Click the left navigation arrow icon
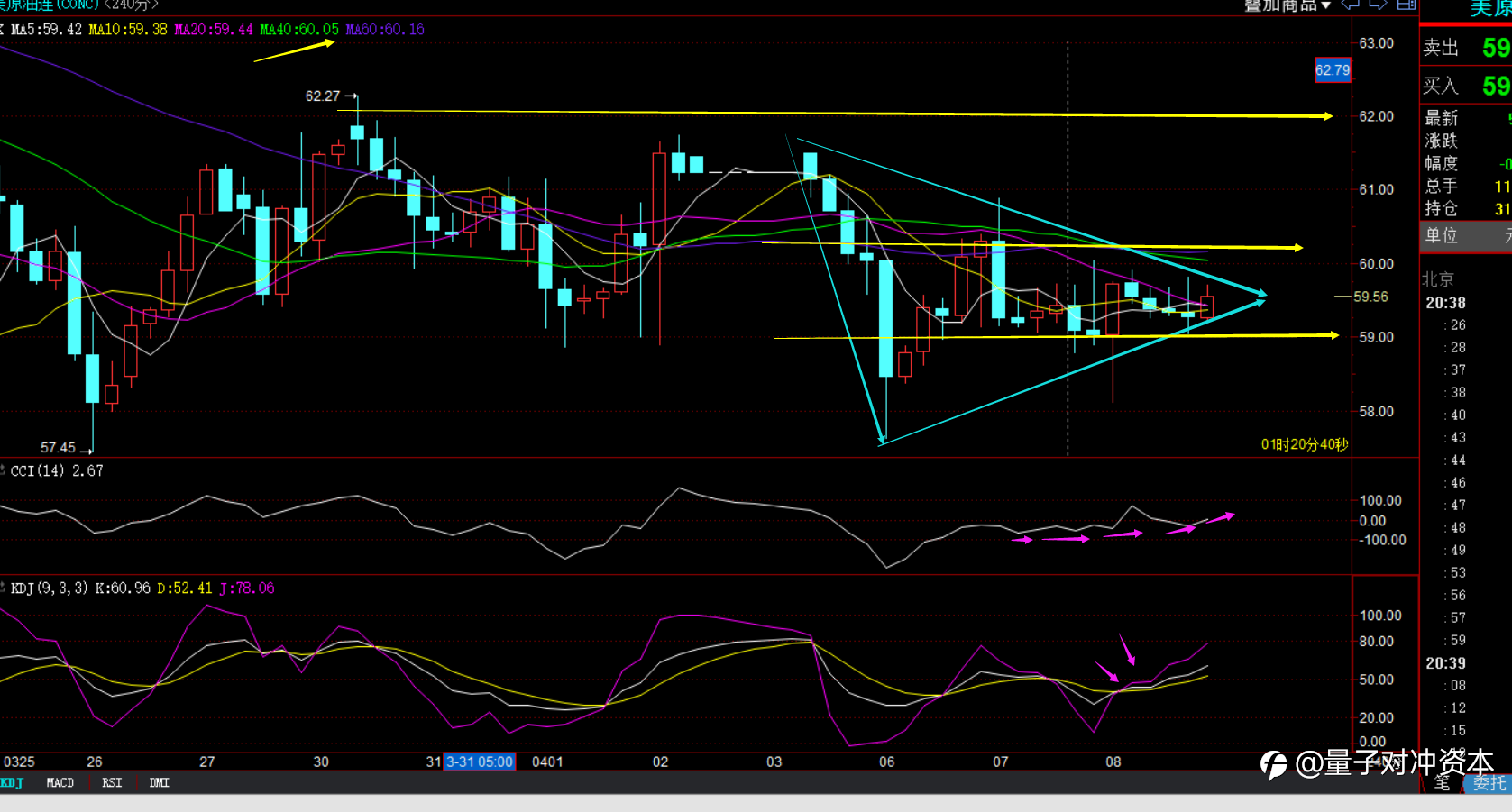The width and height of the screenshot is (1512, 812). click(x=1350, y=5)
